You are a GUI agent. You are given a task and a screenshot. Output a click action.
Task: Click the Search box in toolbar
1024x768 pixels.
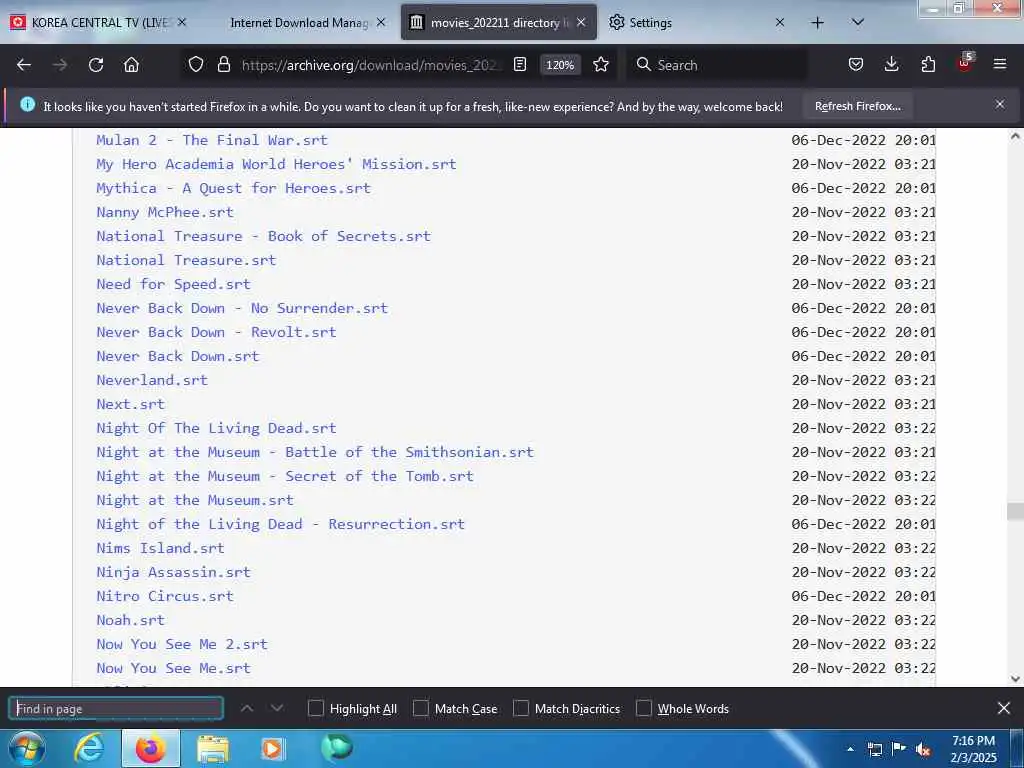[x=718, y=65]
